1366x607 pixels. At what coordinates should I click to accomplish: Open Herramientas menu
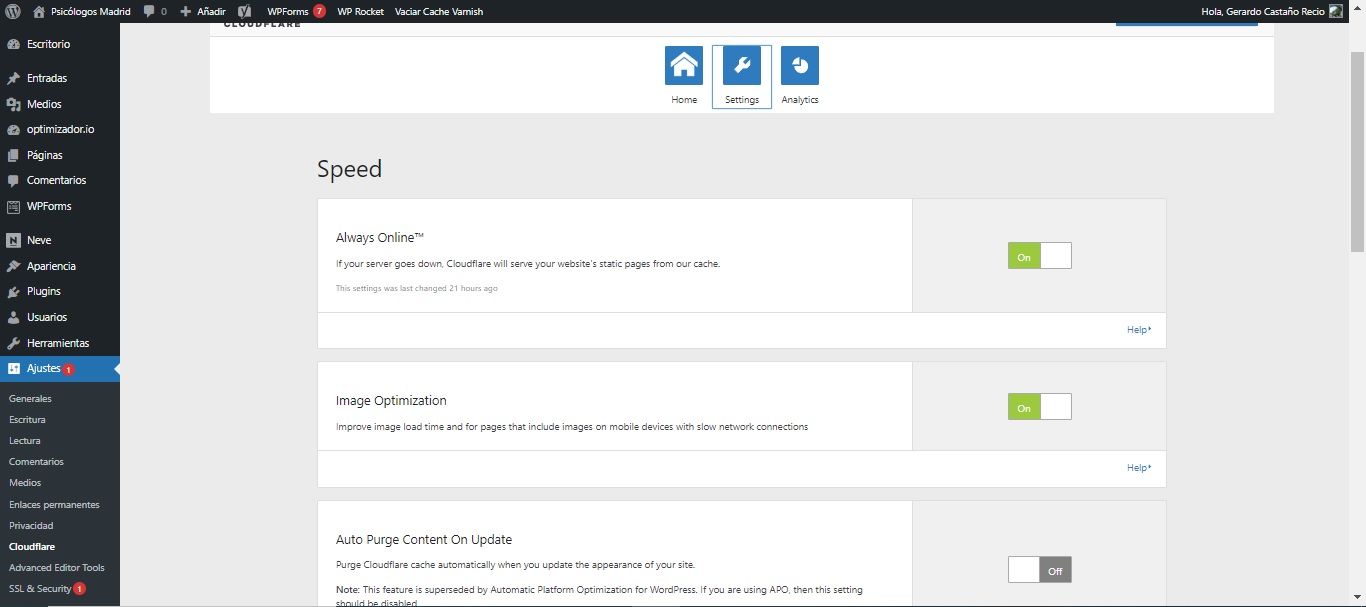(x=60, y=343)
